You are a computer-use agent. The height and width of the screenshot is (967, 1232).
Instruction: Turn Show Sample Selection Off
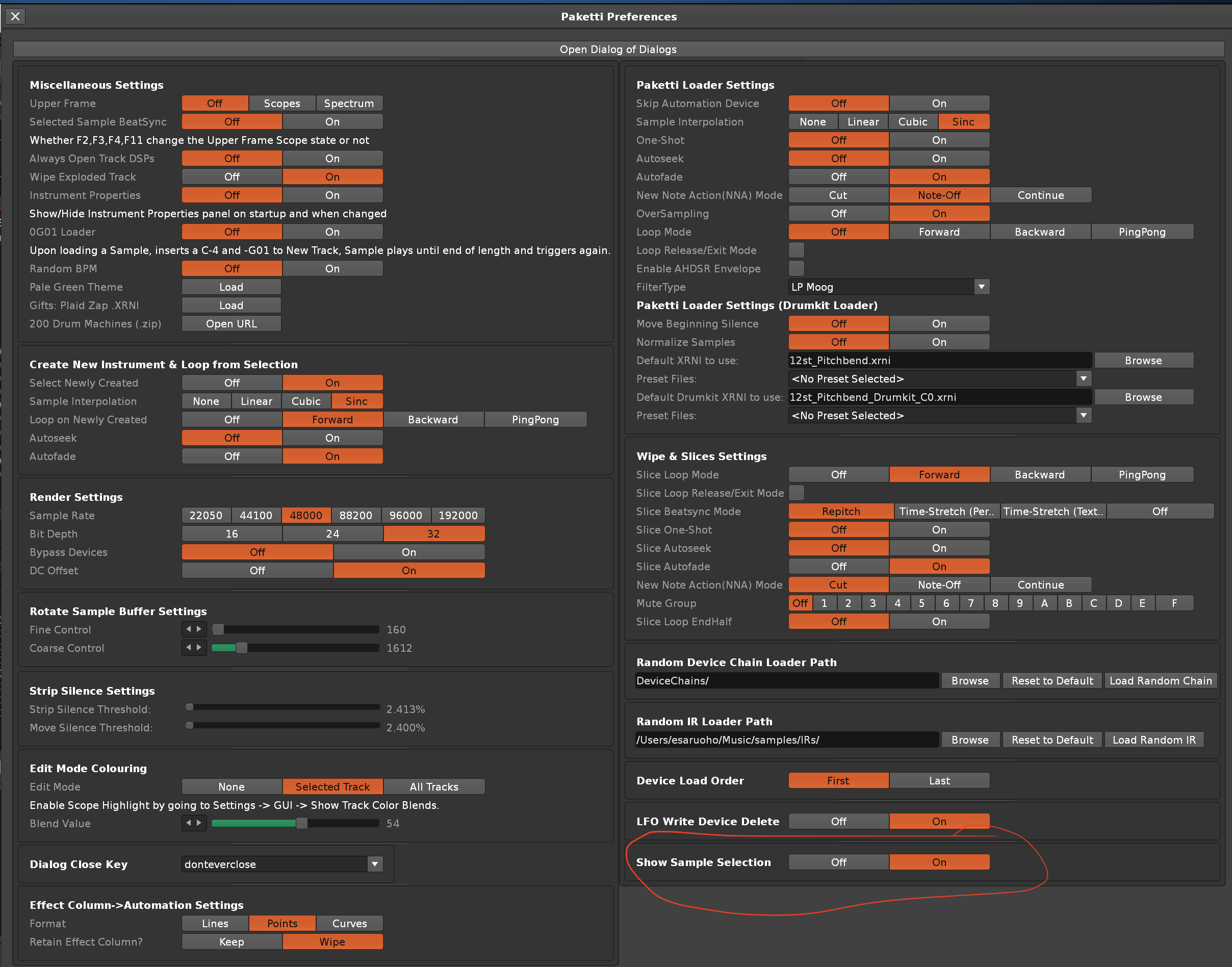point(838,862)
